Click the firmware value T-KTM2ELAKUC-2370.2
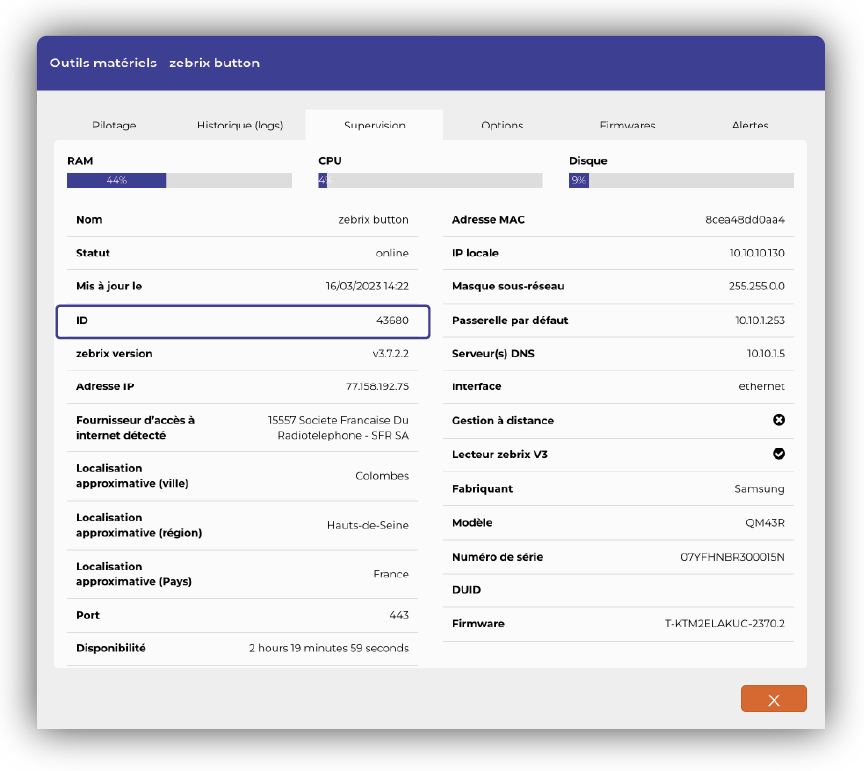 click(x=724, y=624)
